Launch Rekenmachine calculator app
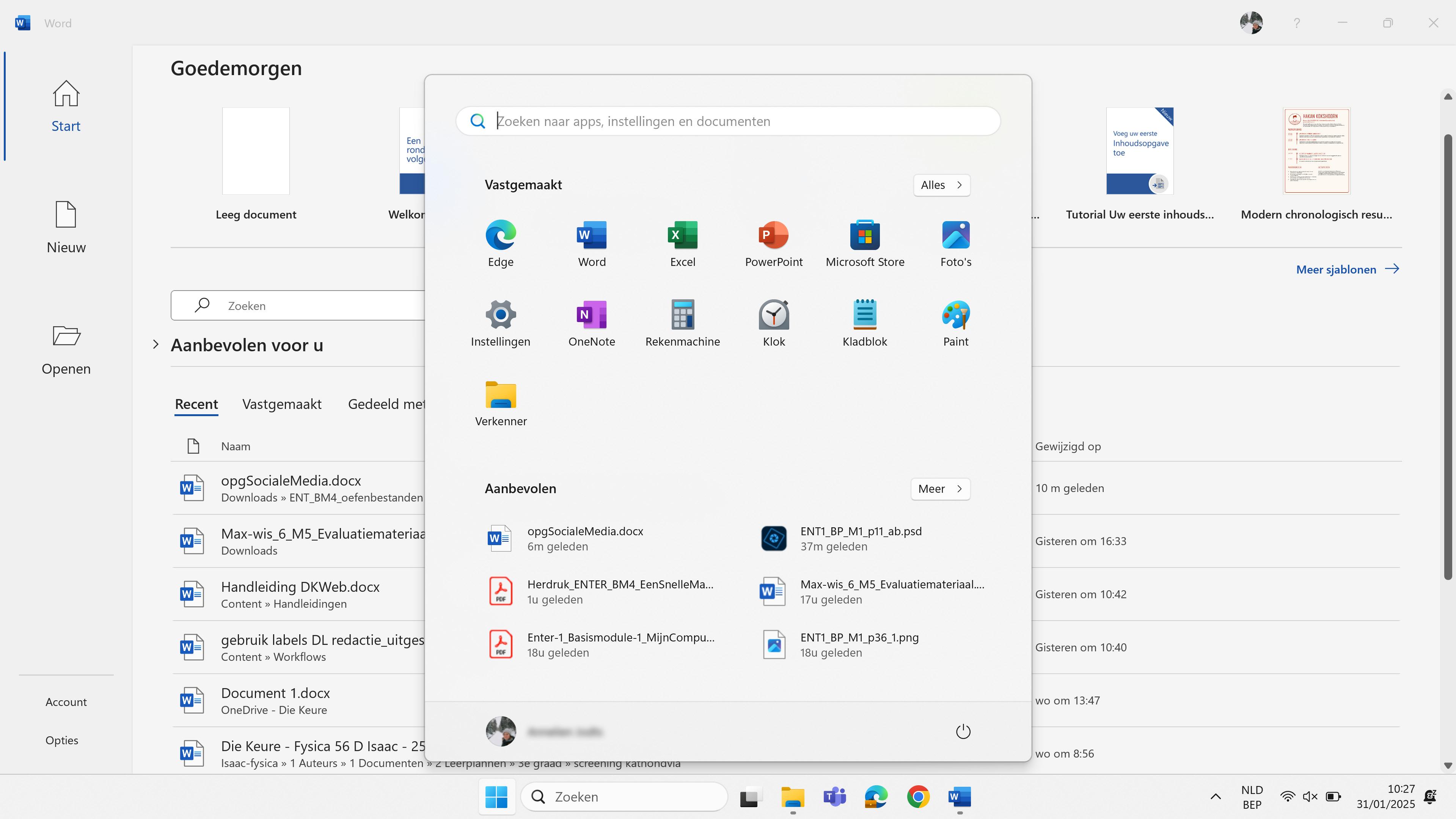The height and width of the screenshot is (819, 1456). click(x=682, y=323)
